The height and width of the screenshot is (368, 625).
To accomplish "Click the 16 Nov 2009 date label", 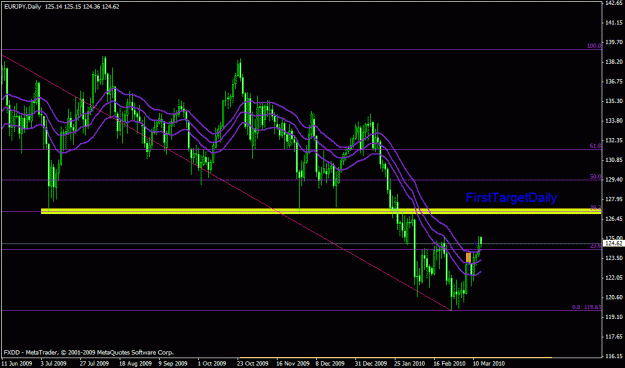I will tap(293, 363).
